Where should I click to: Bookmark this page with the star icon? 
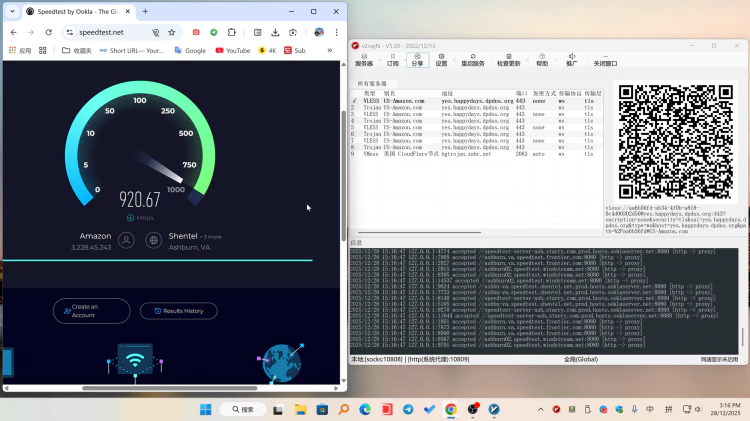[172, 32]
